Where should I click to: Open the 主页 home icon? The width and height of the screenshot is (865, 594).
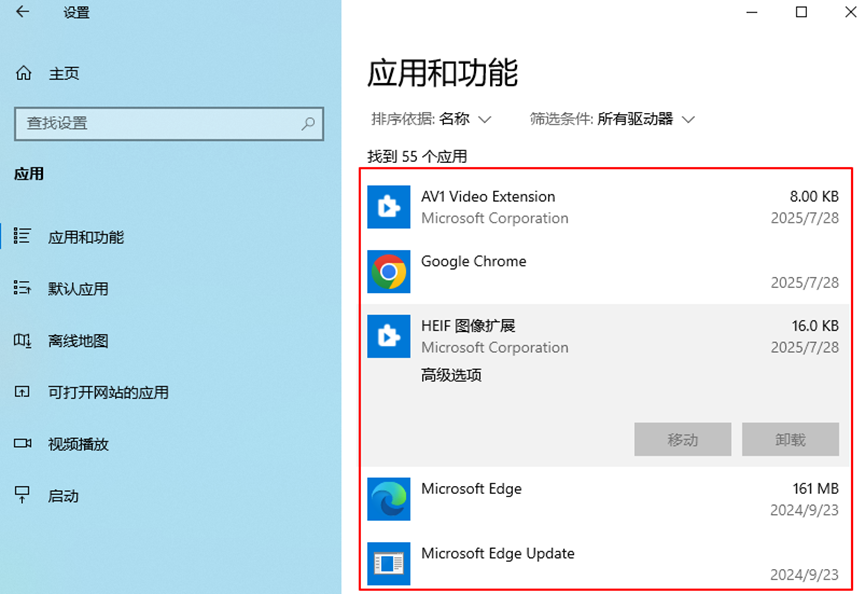click(24, 73)
